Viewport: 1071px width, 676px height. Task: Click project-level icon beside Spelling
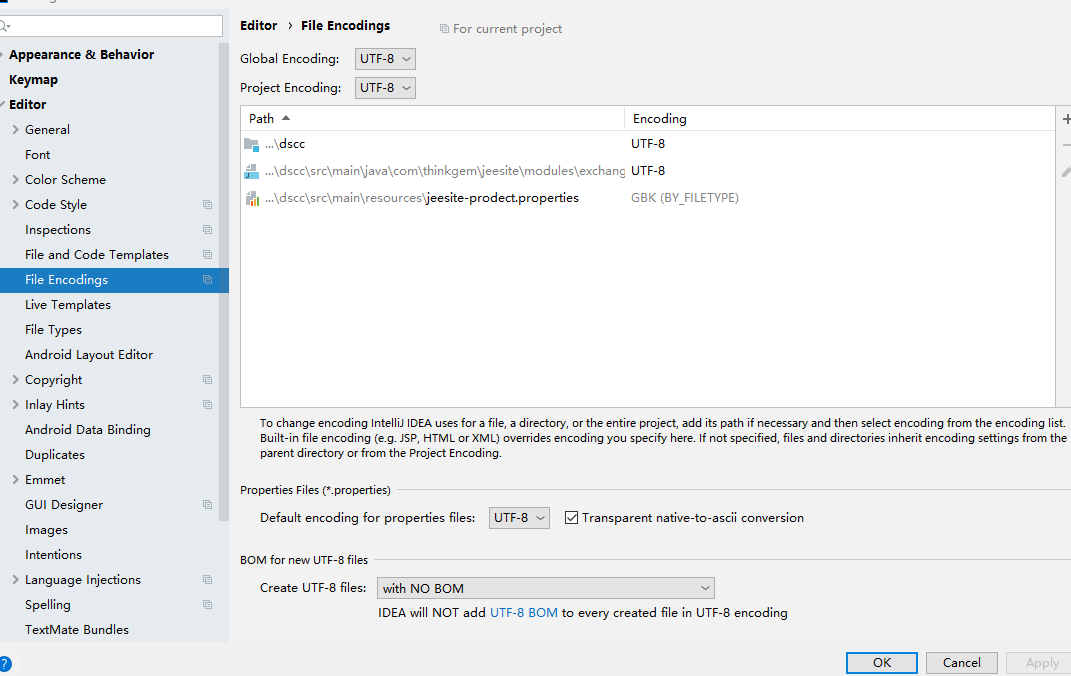(208, 605)
